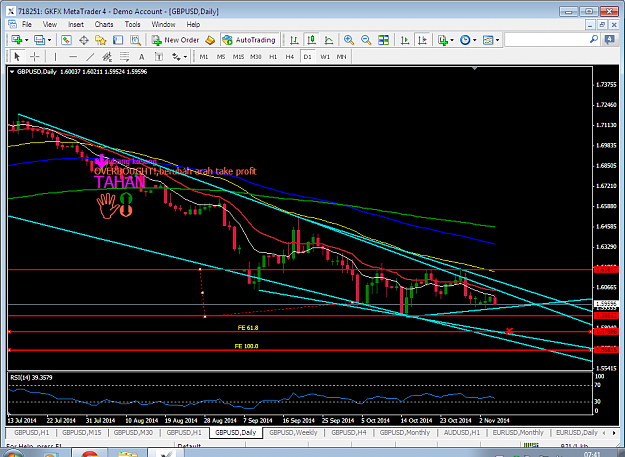625x457 pixels.
Task: Select the Cursor arrow tool
Action: tap(17, 57)
